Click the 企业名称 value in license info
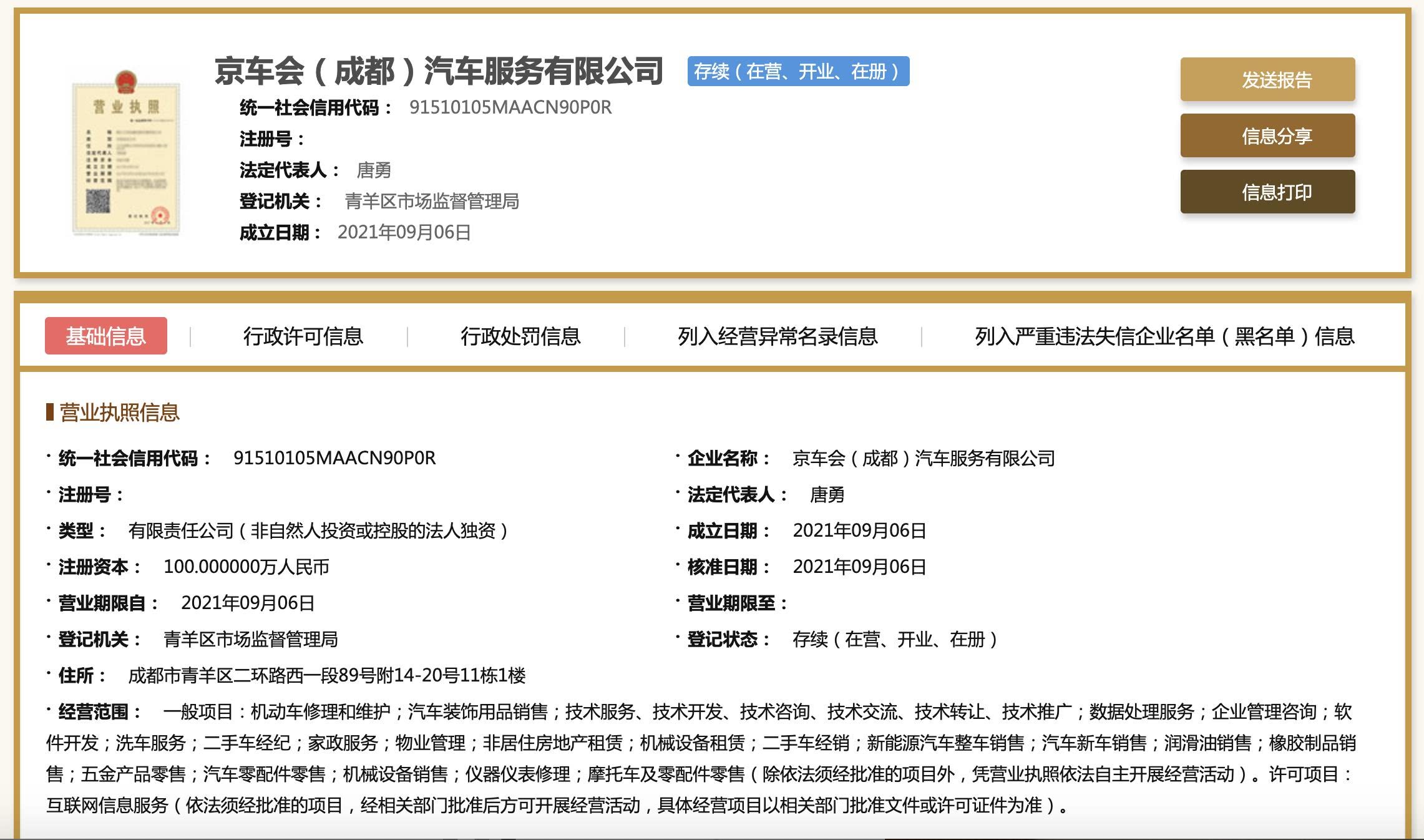The height and width of the screenshot is (840, 1424). pyautogui.click(x=924, y=458)
